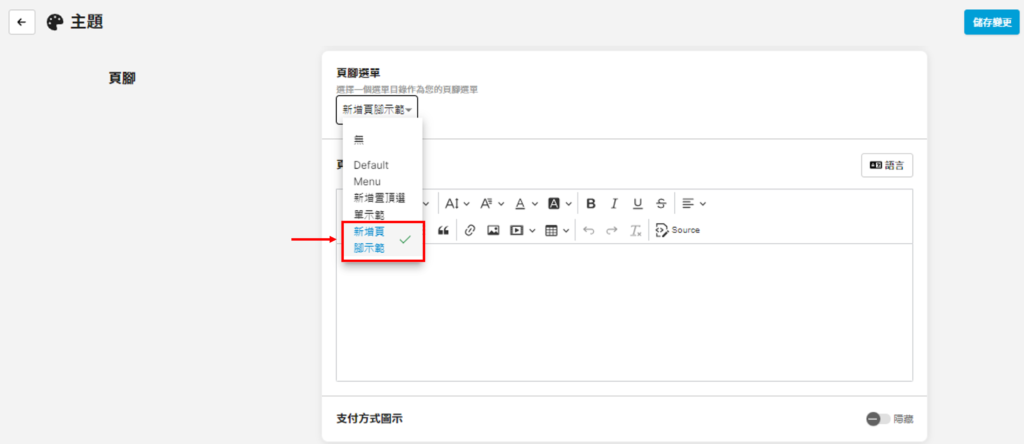This screenshot has width=1024, height=444.
Task: Click the 語言 language button
Action: click(887, 165)
